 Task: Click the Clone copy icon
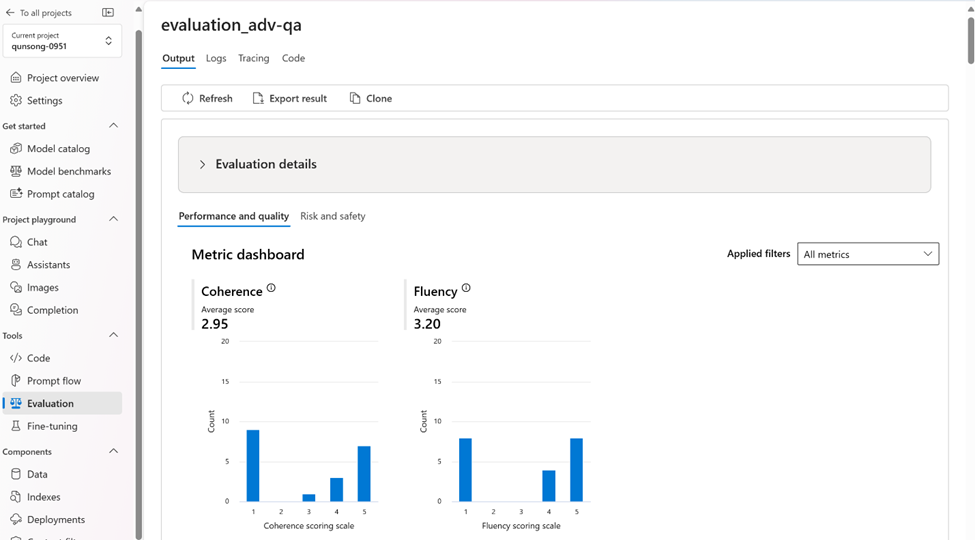coord(355,98)
